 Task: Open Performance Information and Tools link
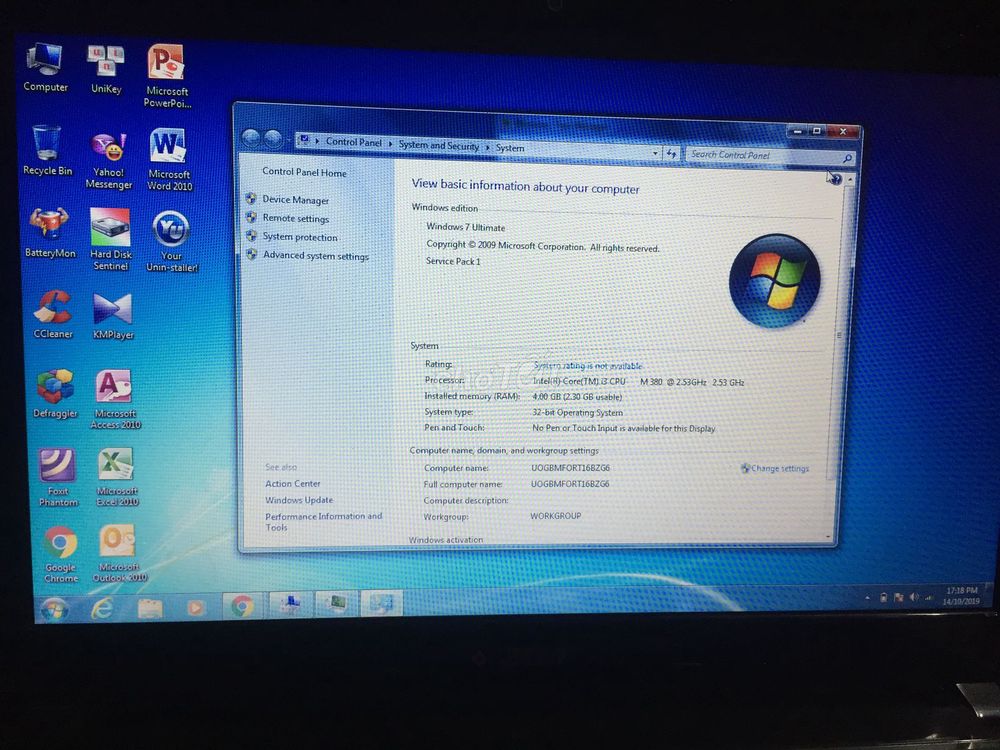(323, 522)
